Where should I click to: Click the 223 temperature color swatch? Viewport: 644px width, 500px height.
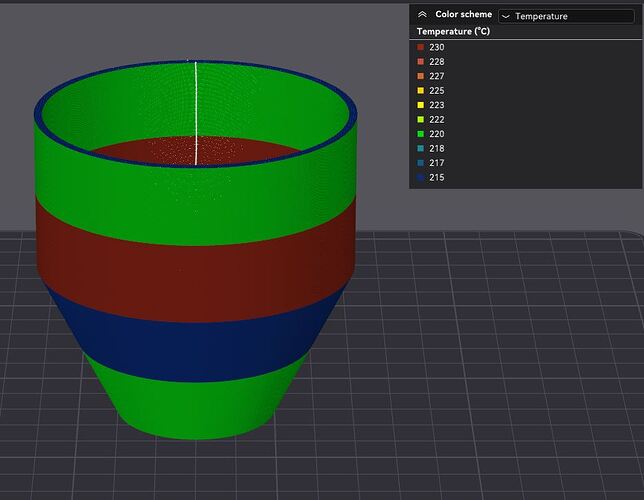tap(420, 105)
